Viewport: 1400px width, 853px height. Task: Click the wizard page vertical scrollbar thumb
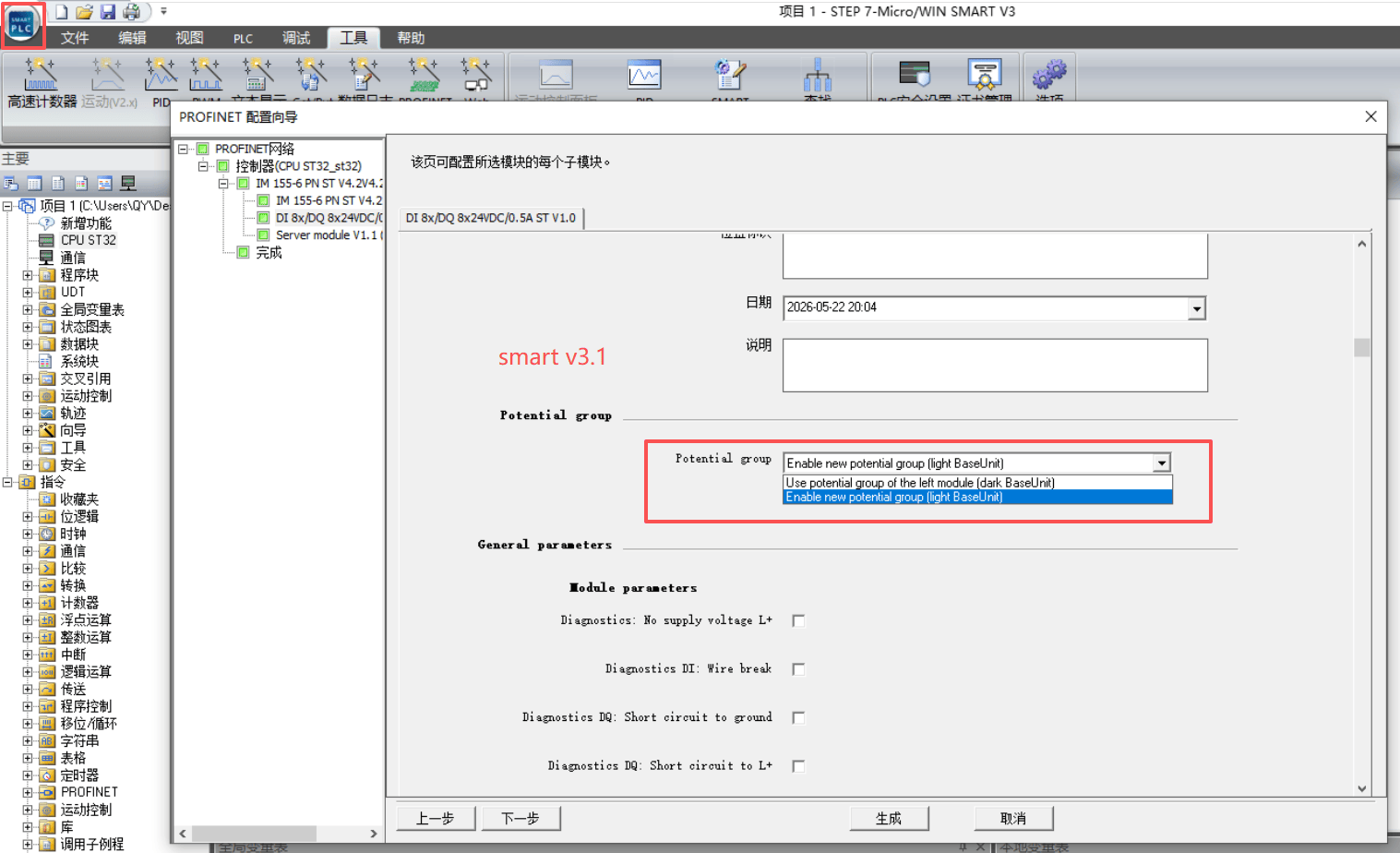pyautogui.click(x=1362, y=347)
